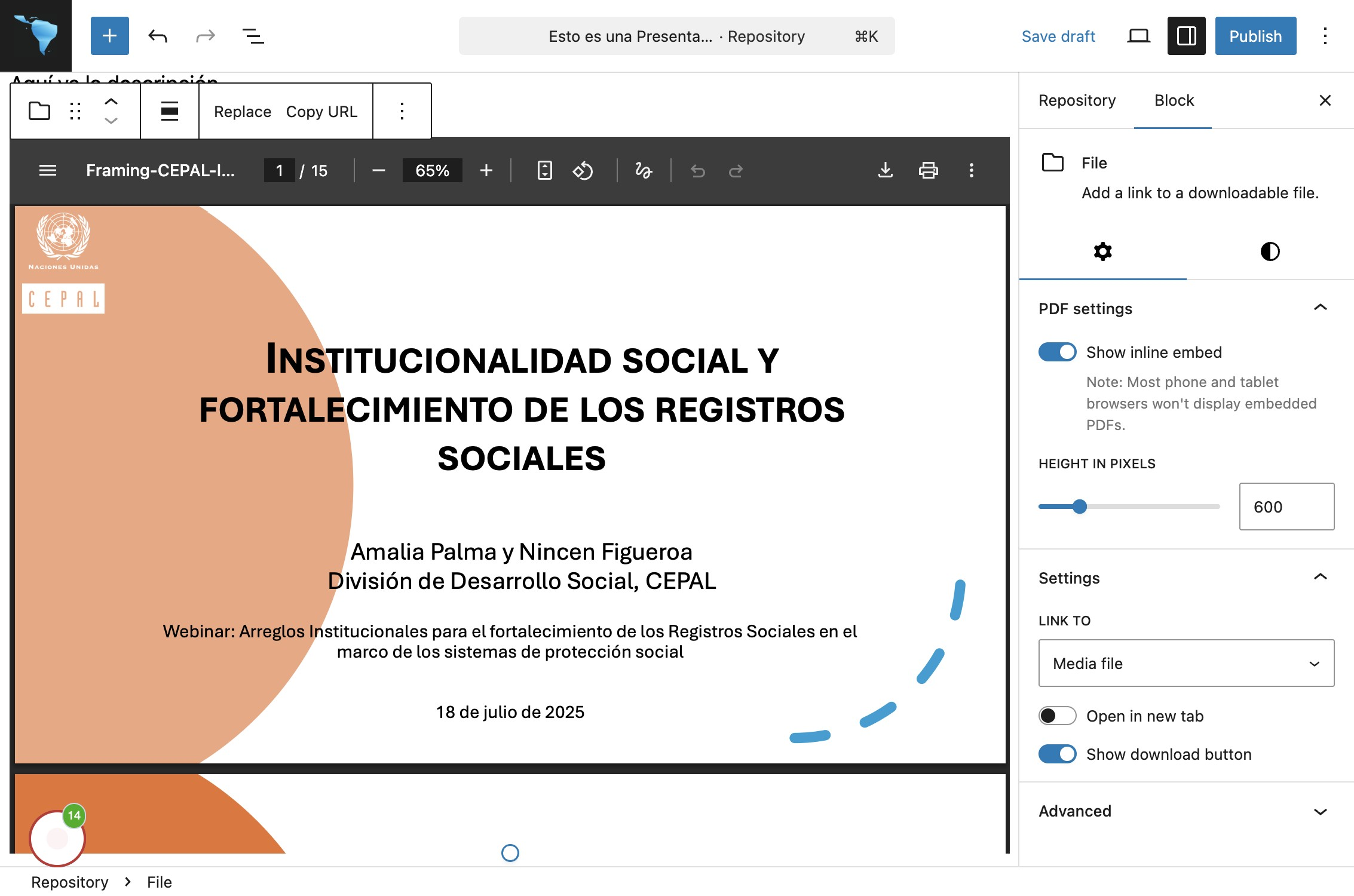
Task: Toggle the PDF viewer sidebar hamburger menu
Action: (48, 171)
